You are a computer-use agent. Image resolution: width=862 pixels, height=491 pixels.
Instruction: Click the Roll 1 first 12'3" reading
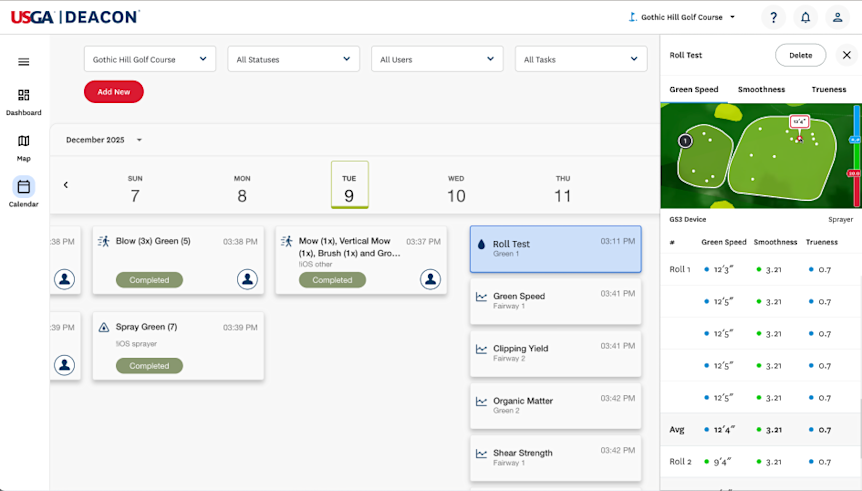pyautogui.click(x=723, y=269)
